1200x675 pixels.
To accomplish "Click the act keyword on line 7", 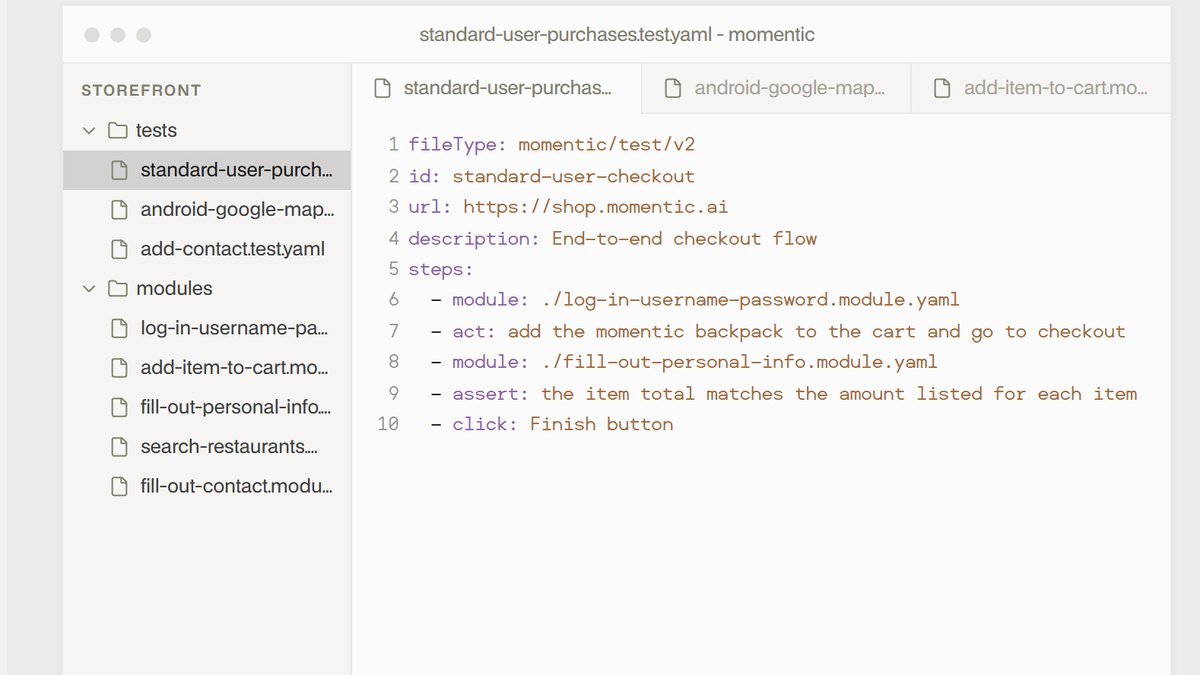I will point(475,331).
